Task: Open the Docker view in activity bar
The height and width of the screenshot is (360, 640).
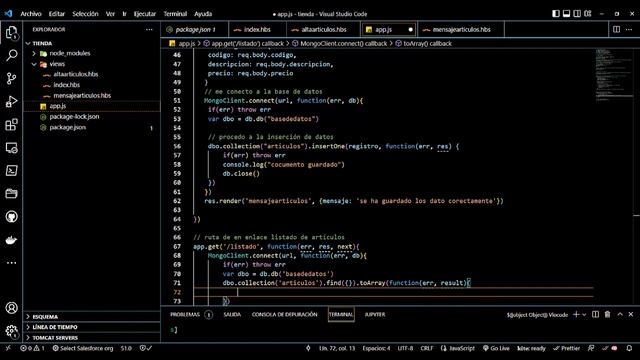Action: pos(11,240)
